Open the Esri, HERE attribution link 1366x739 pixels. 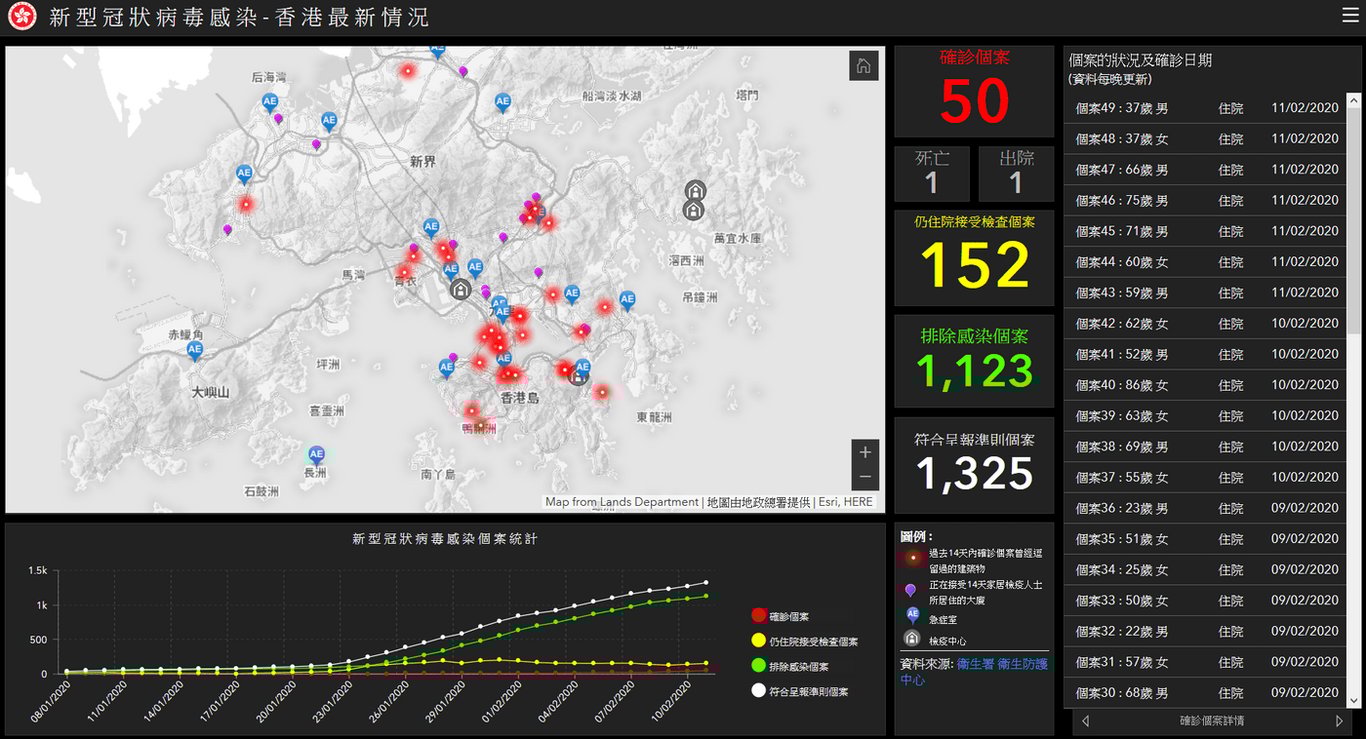tap(847, 502)
